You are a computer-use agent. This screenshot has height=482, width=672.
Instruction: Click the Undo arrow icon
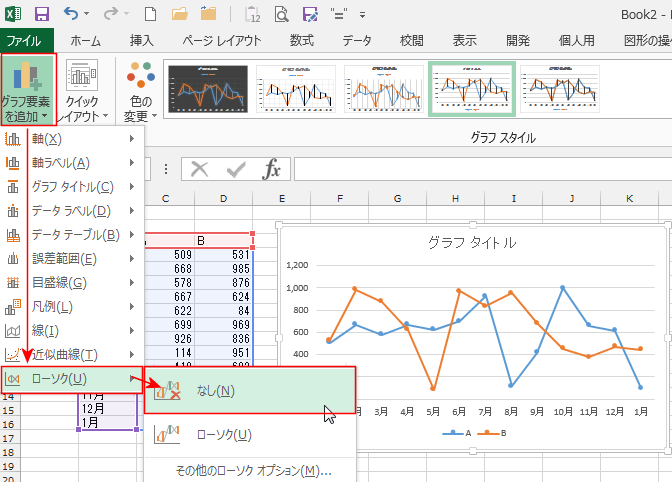[72, 15]
